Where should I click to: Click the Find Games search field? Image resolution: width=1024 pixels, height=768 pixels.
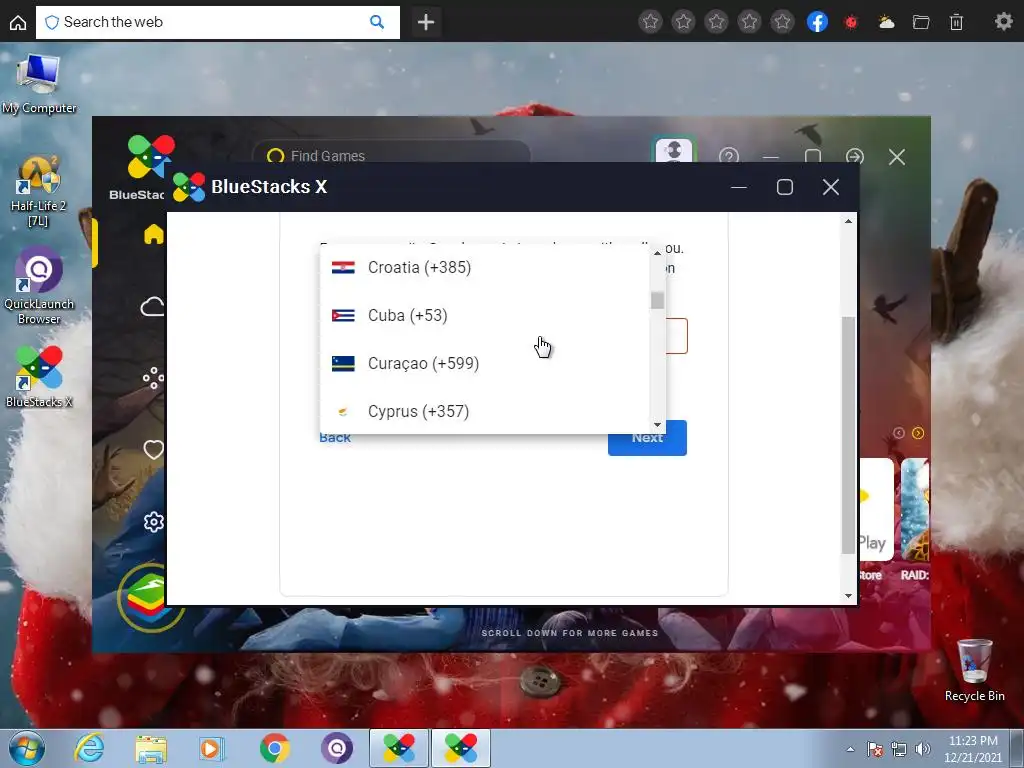pos(392,155)
